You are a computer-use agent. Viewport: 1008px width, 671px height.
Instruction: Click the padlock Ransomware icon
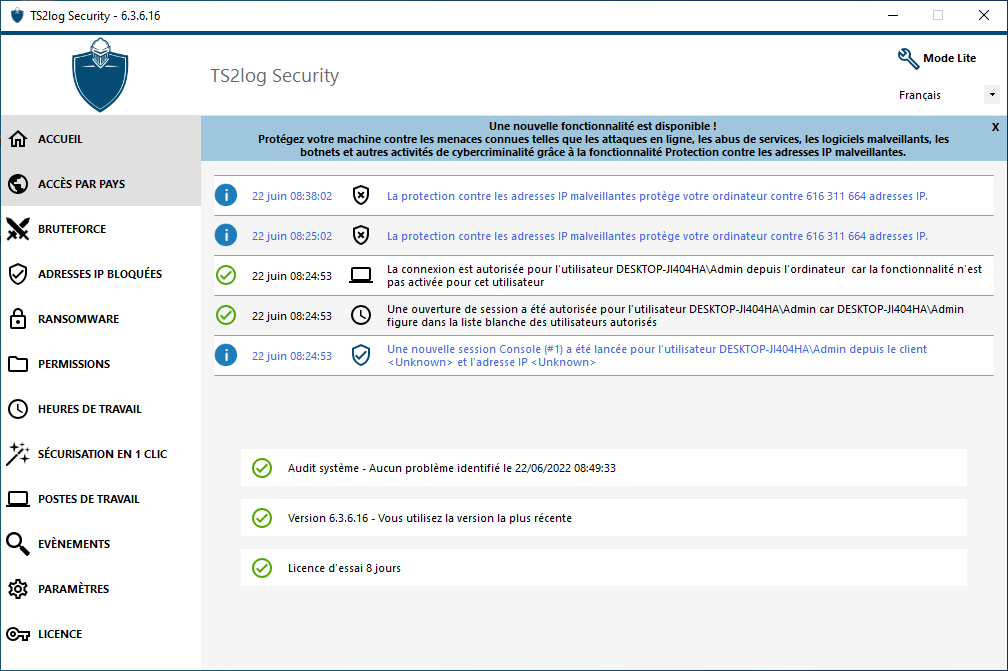tap(18, 319)
